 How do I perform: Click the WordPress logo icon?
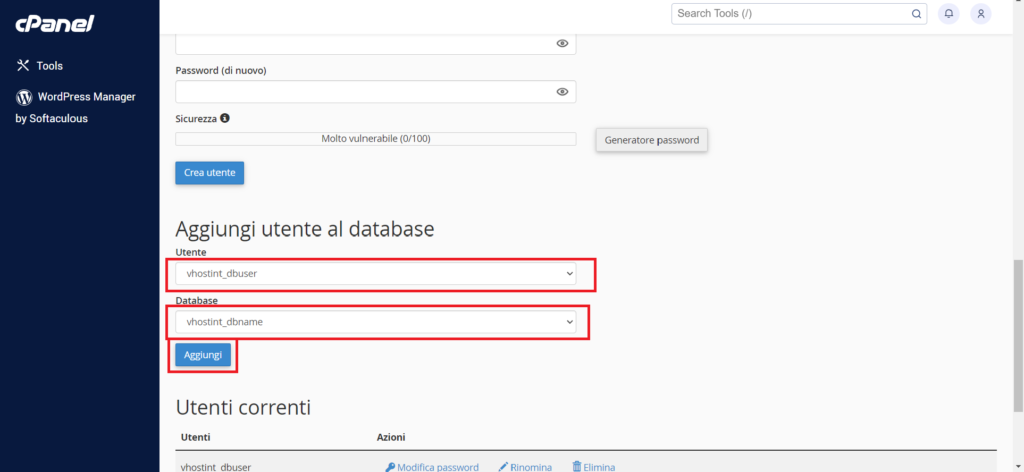pyautogui.click(x=24, y=97)
